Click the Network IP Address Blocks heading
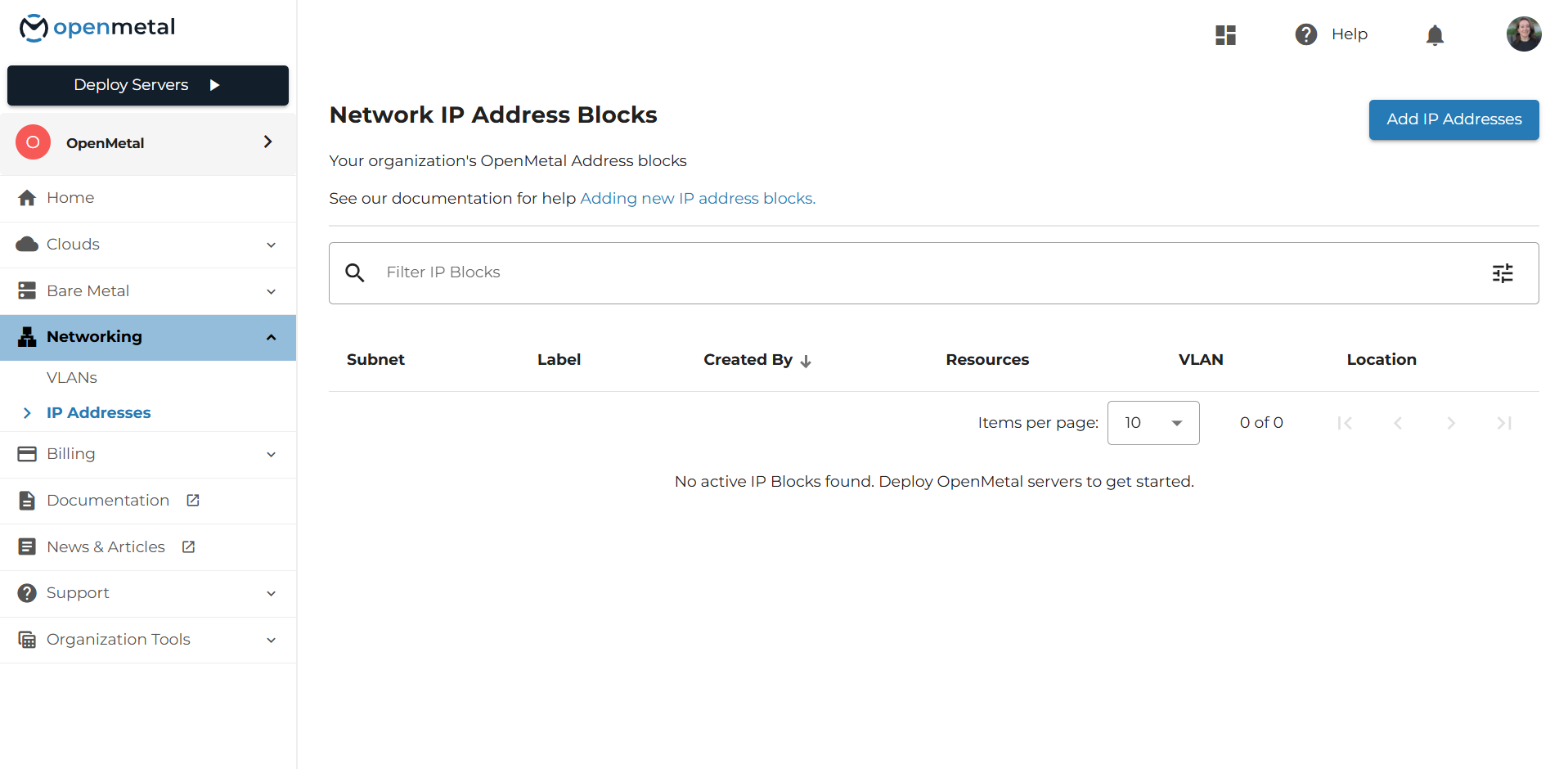1568x769 pixels. (x=493, y=115)
